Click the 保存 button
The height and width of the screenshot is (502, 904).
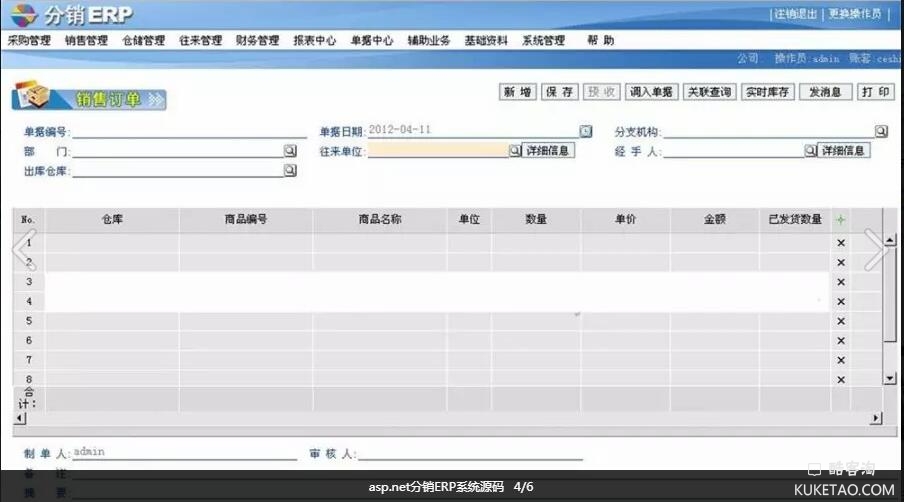(x=559, y=92)
